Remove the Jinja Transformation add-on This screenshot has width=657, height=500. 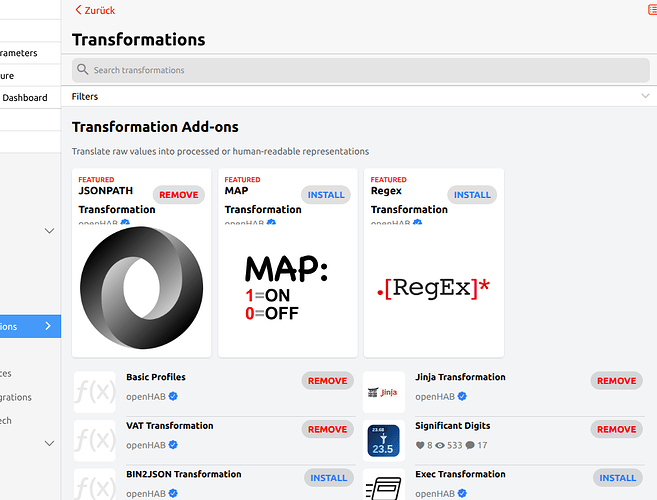[616, 381]
